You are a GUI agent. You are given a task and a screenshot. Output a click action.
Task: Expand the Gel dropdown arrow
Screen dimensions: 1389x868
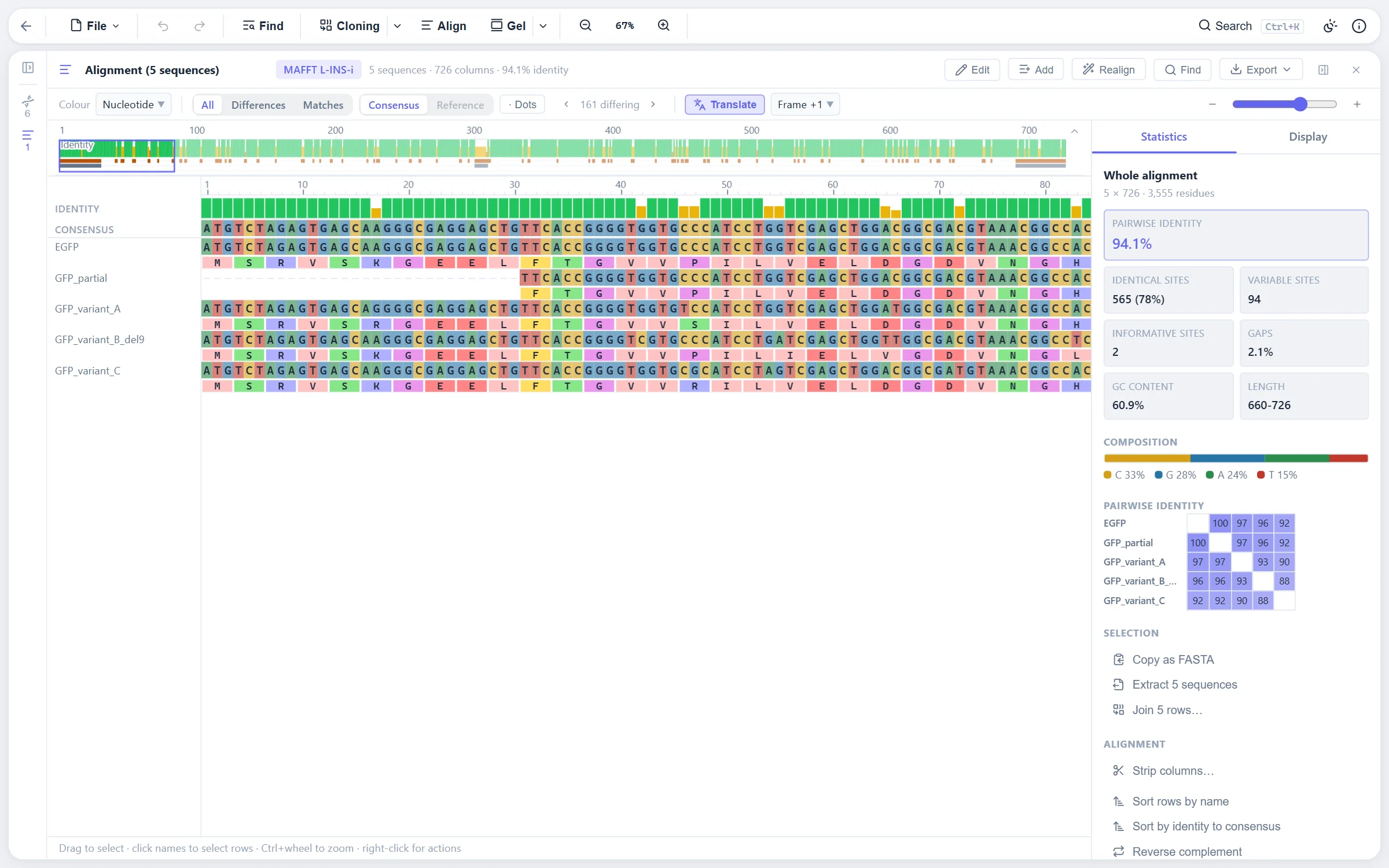click(x=543, y=25)
